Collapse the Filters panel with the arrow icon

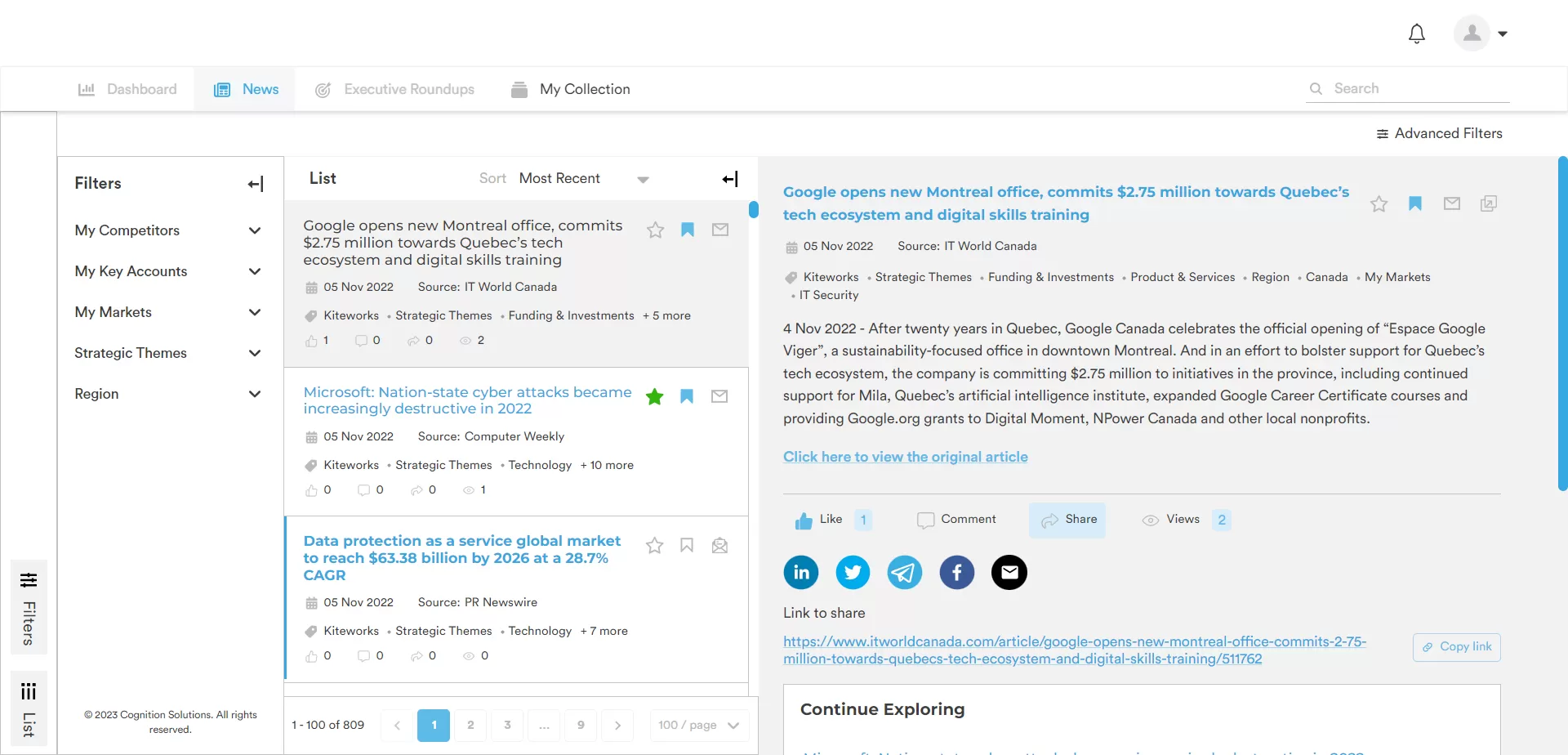[x=256, y=184]
